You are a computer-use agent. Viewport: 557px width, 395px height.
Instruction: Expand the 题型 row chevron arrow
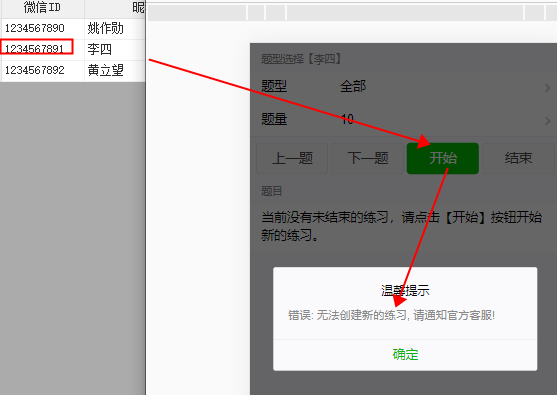[547, 88]
